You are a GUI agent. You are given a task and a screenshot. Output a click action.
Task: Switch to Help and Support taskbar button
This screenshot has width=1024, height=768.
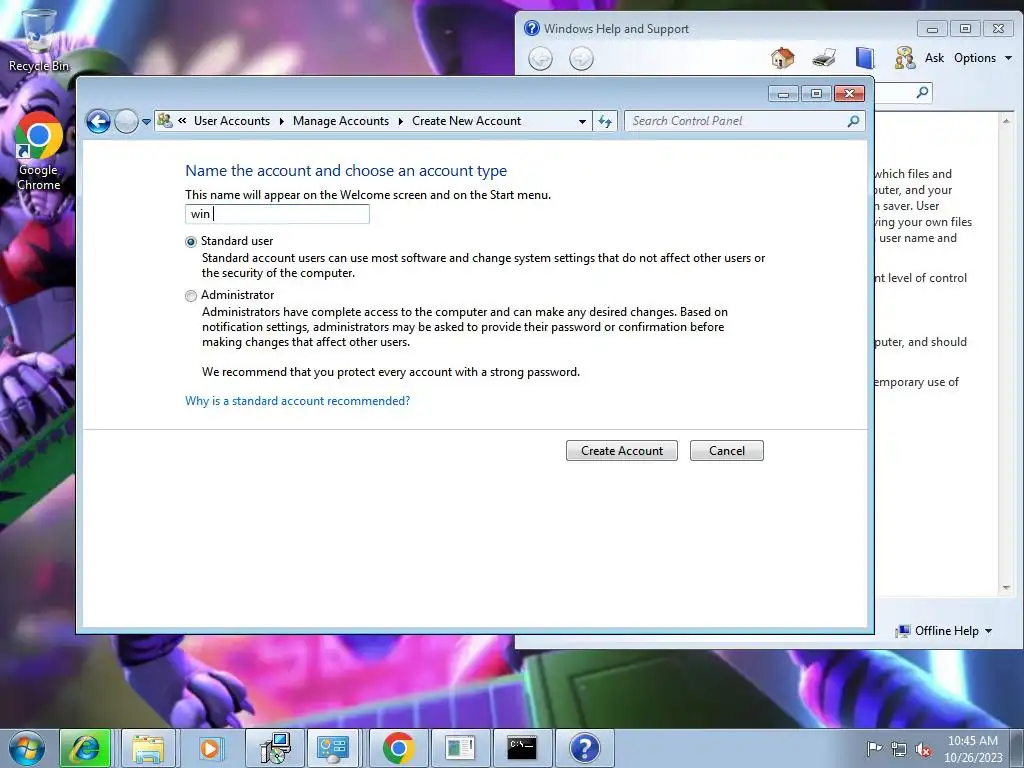click(x=584, y=748)
